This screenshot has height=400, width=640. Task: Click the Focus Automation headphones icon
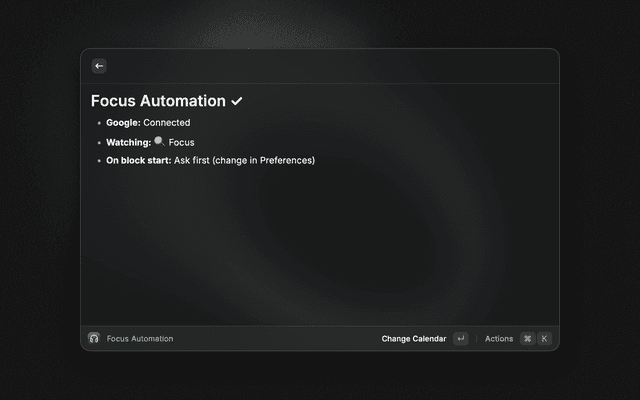tap(94, 338)
